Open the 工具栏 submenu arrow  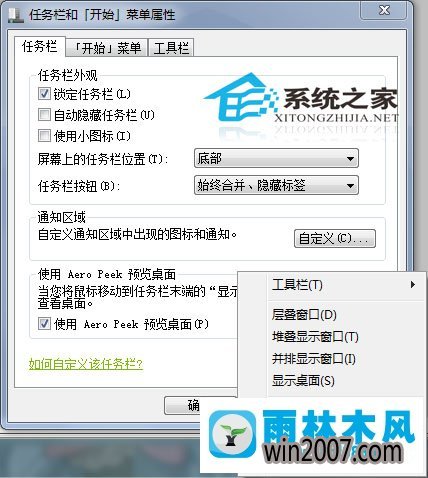pos(413,285)
